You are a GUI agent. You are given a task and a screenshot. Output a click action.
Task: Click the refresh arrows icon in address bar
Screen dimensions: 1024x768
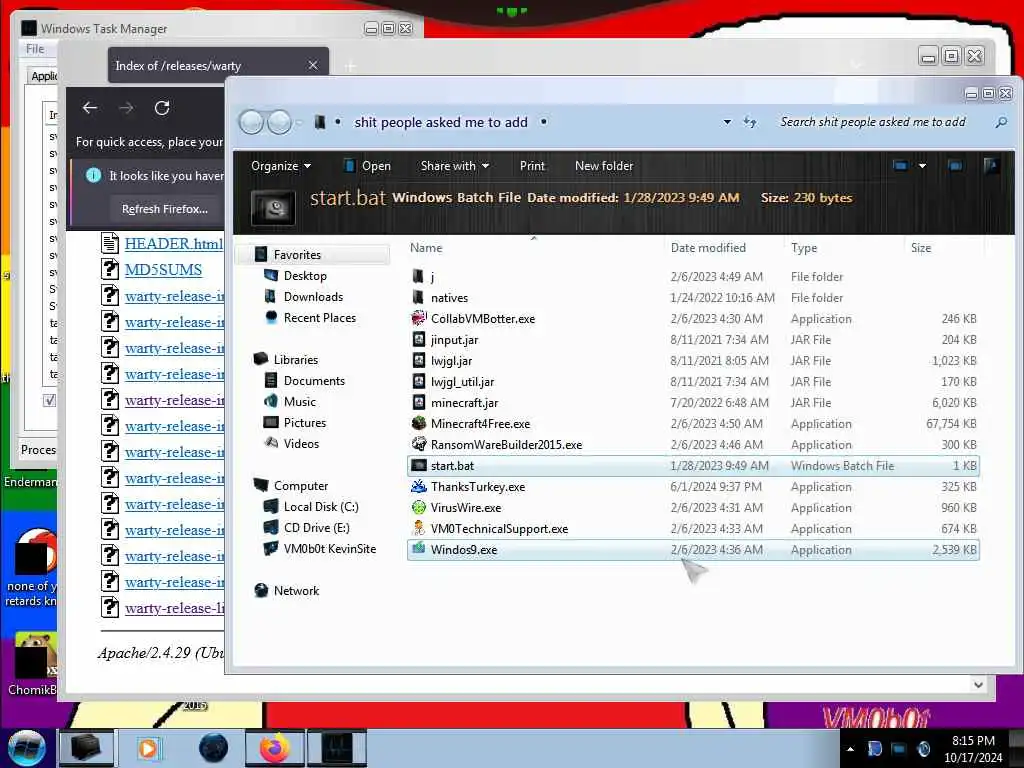[750, 122]
